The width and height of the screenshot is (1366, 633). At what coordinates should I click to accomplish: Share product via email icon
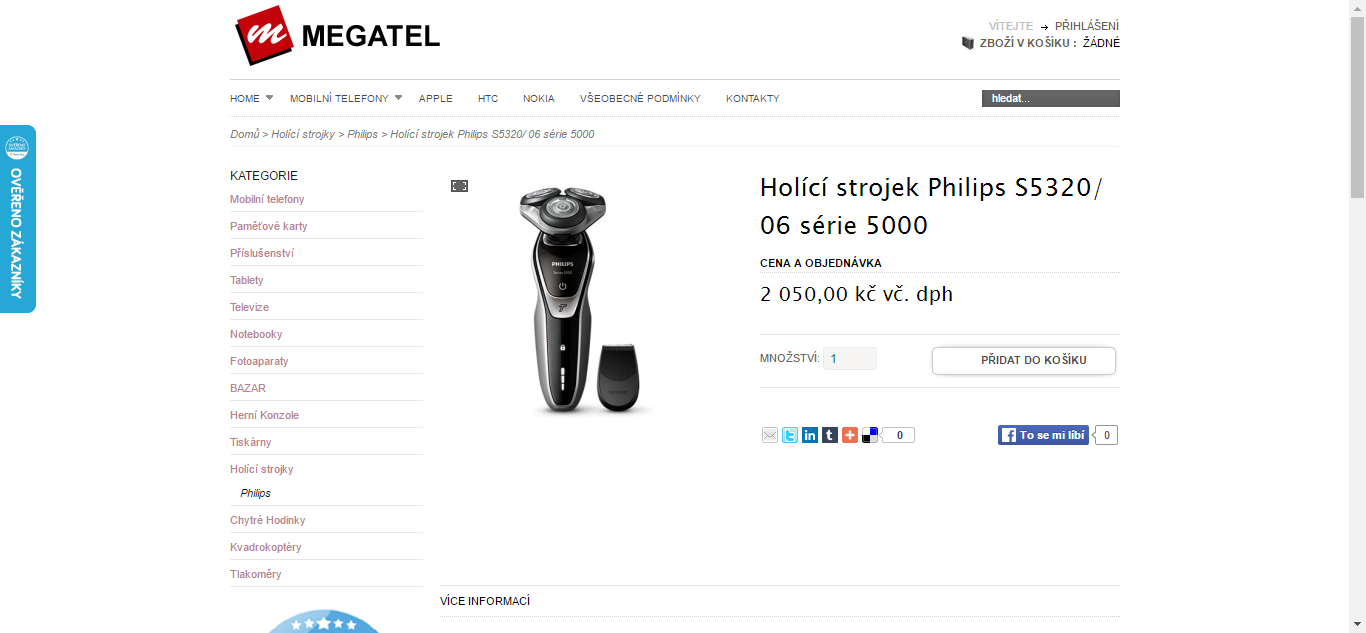pyautogui.click(x=770, y=435)
